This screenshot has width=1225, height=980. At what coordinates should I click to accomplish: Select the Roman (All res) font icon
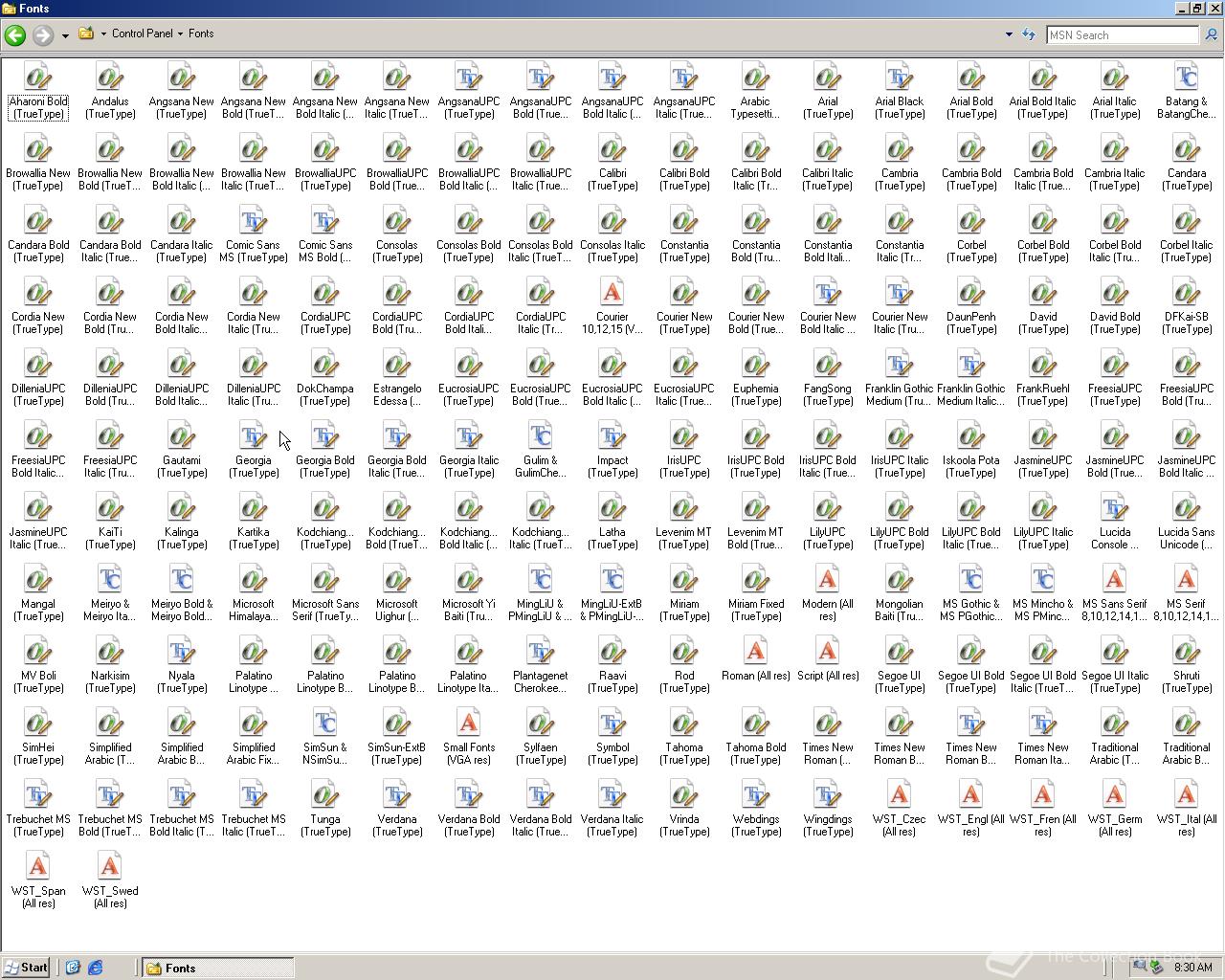[x=756, y=651]
